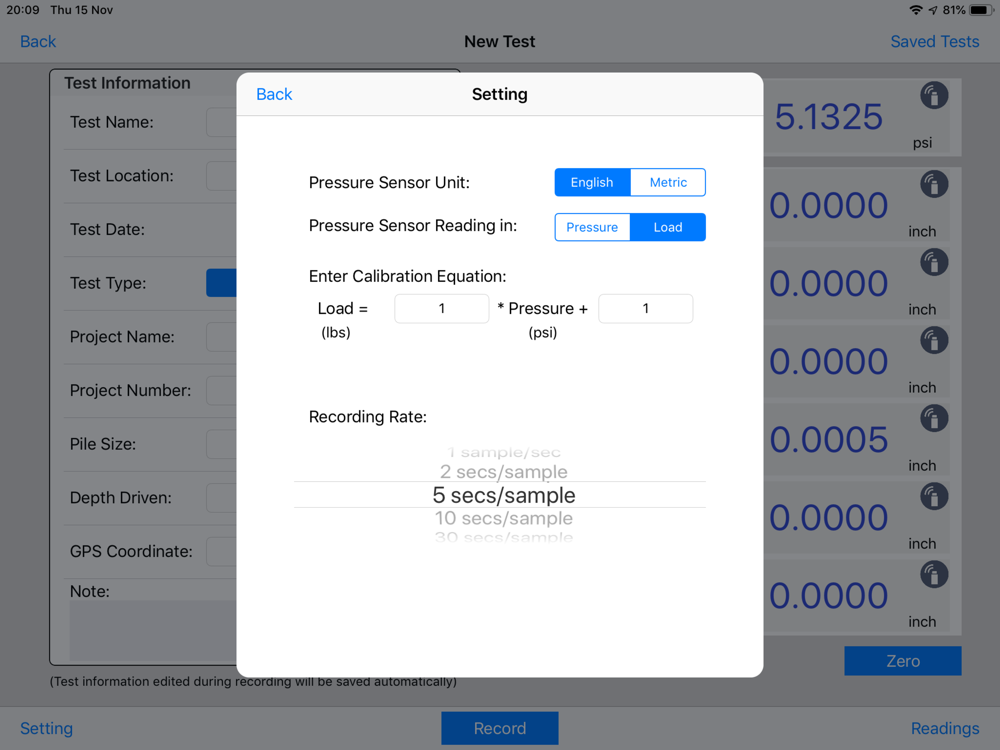Check the Wi-Fi icon in the status bar
The height and width of the screenshot is (750, 1000).
(x=916, y=10)
